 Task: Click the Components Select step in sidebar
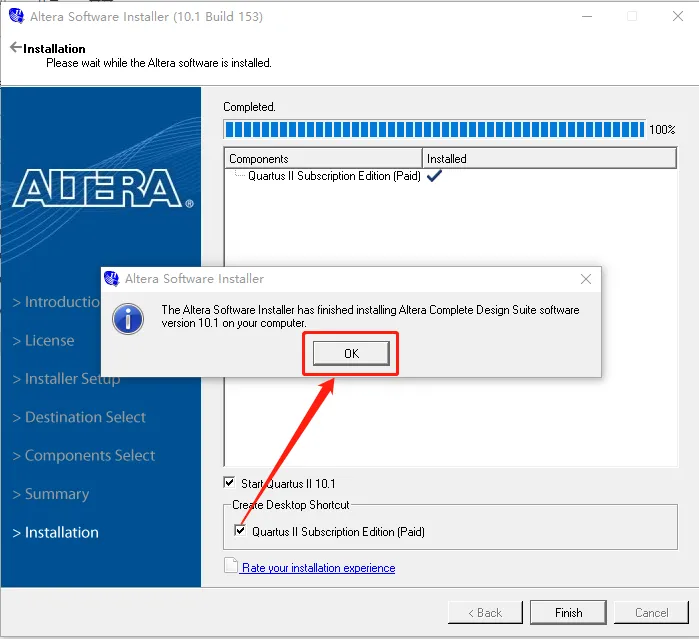[x=84, y=456]
